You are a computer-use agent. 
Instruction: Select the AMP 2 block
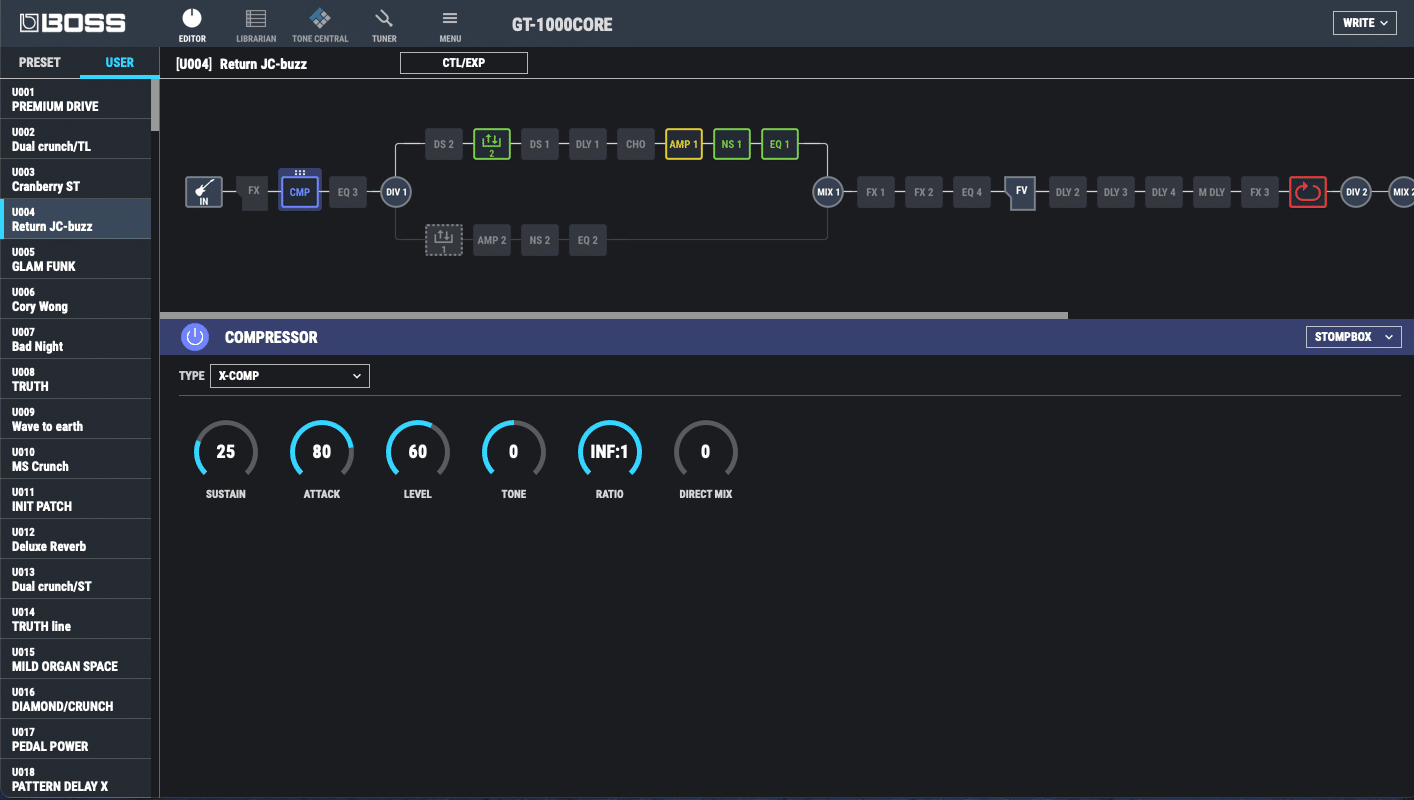tap(492, 240)
